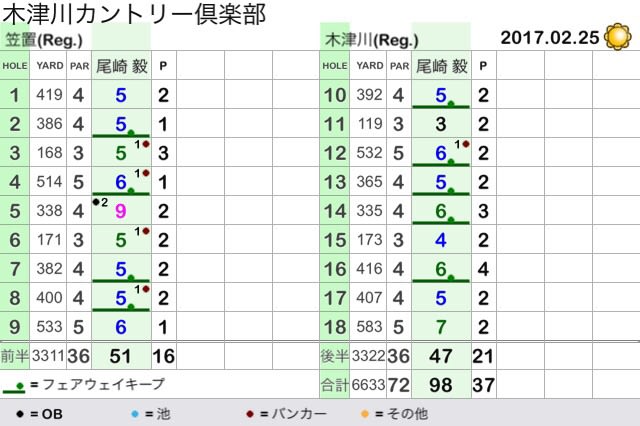
Task: Click the score 6 on hole 12
Action: point(441,153)
